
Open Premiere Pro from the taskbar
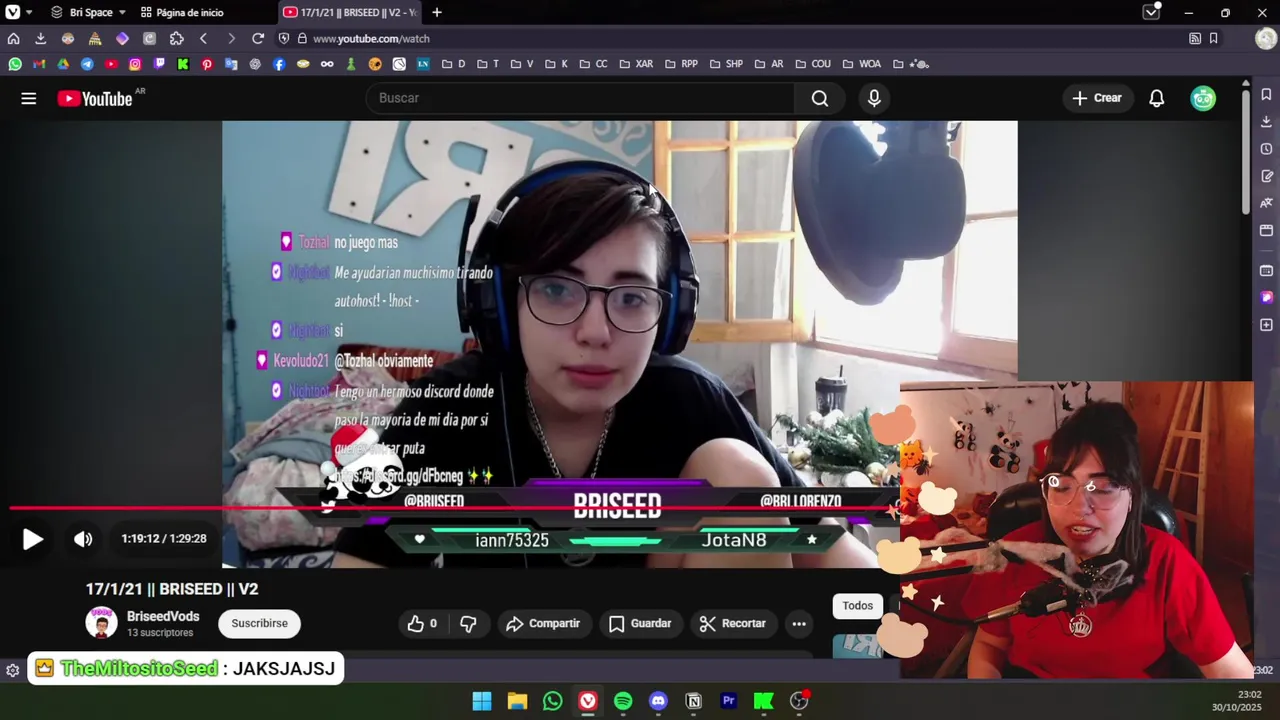[729, 701]
